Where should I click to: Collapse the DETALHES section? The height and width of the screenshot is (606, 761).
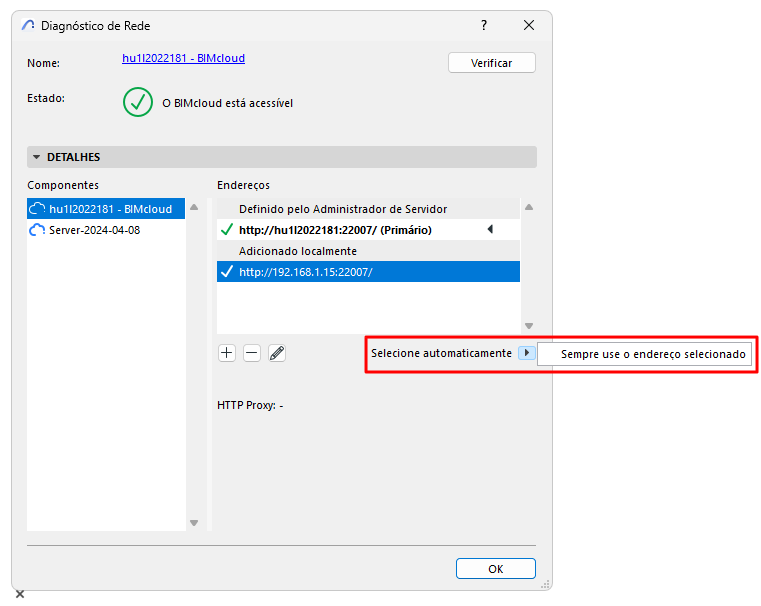(37, 157)
